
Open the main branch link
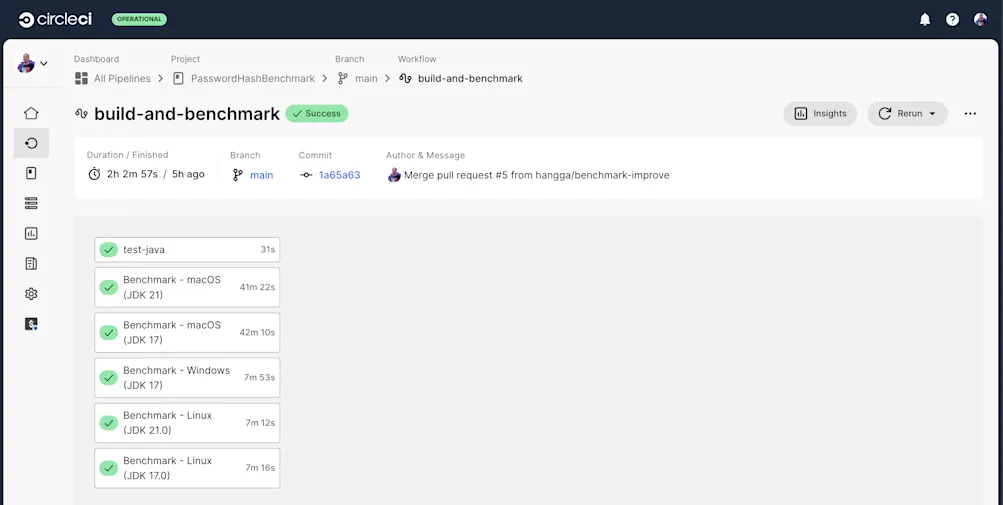point(262,175)
